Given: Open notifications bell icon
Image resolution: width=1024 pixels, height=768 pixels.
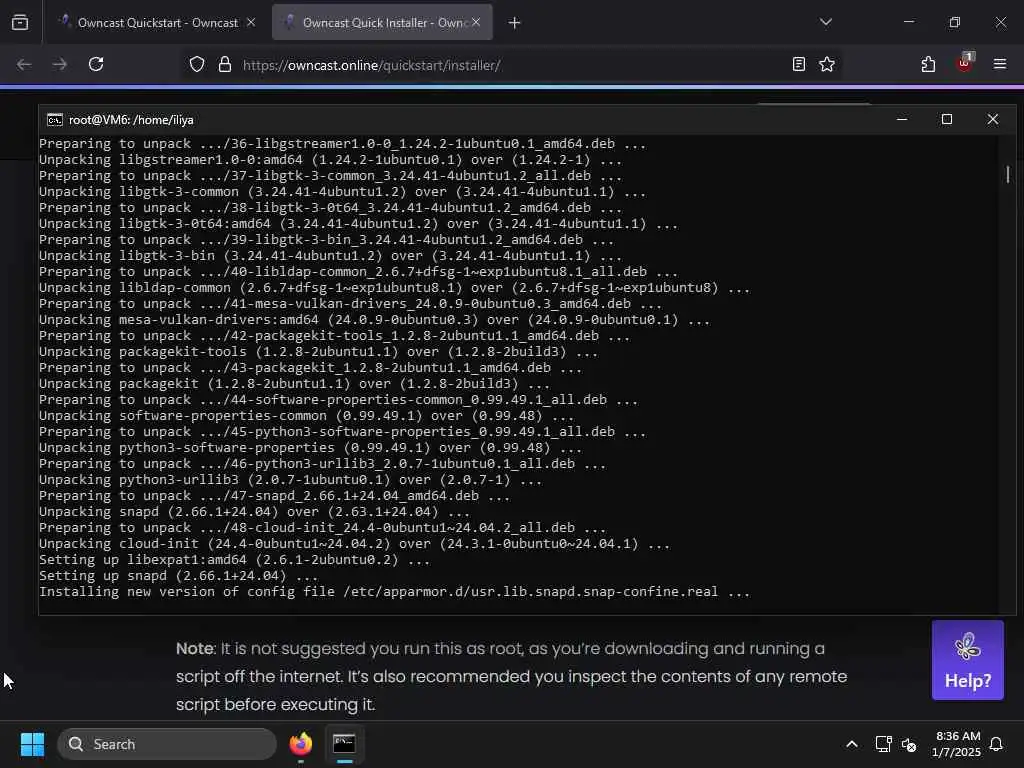Looking at the screenshot, I should coord(997,744).
